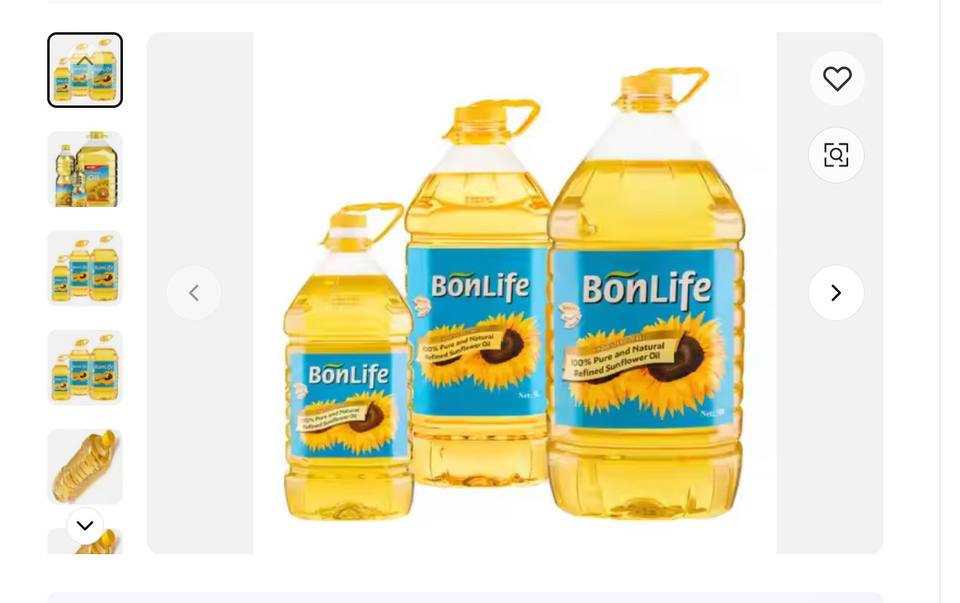Select thumbnail of tilted single bottle
Viewport: 960px width, 603px height.
(x=85, y=466)
